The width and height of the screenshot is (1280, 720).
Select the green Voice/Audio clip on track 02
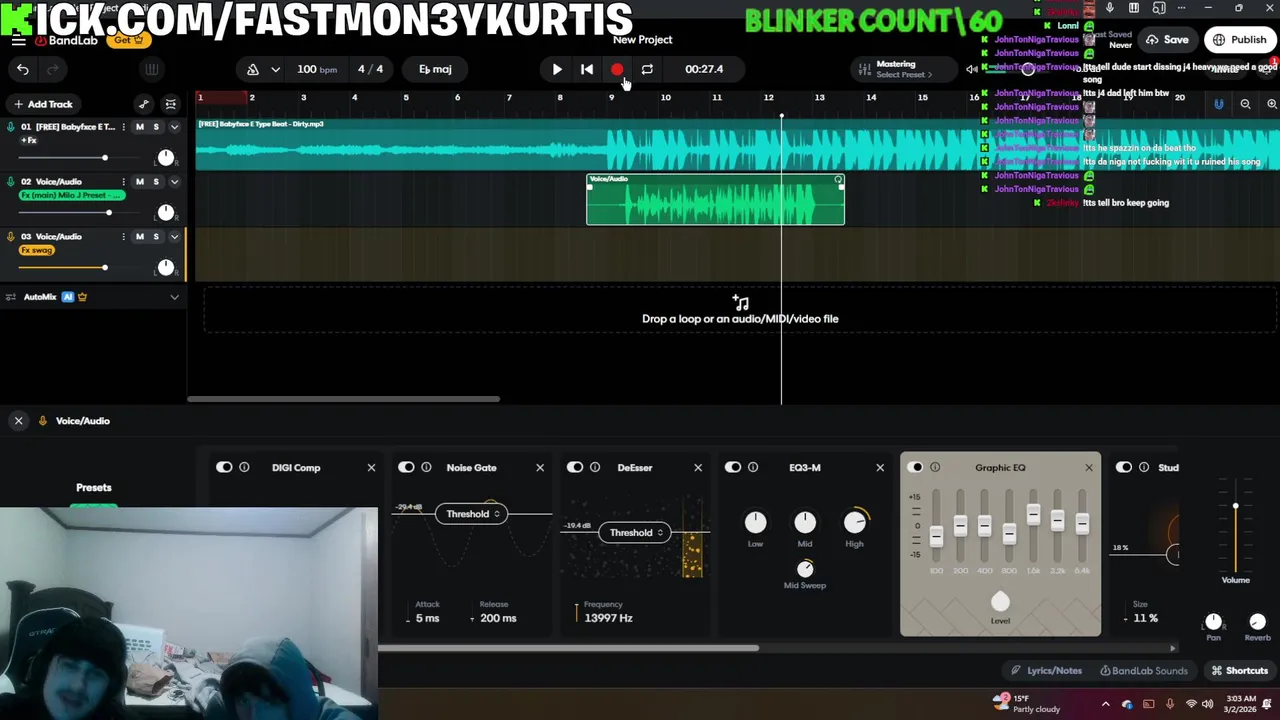(715, 200)
